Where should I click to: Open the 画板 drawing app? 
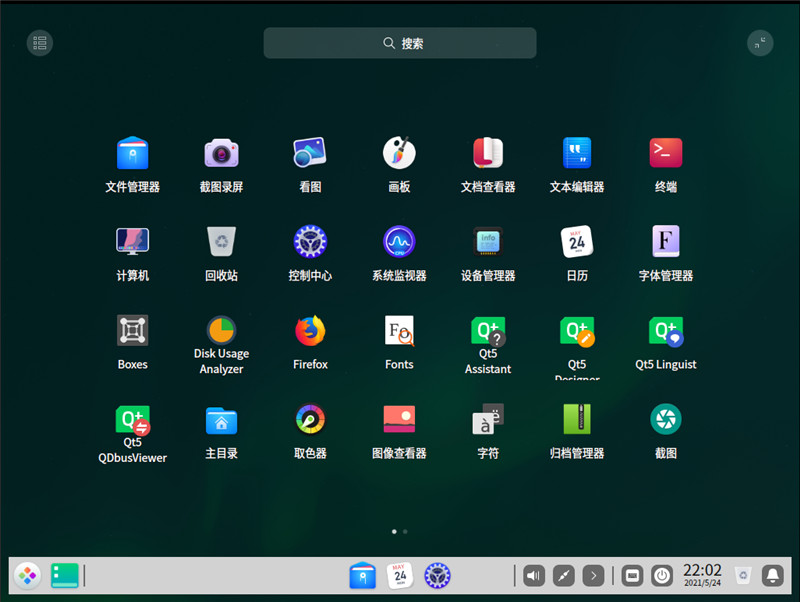(x=399, y=153)
